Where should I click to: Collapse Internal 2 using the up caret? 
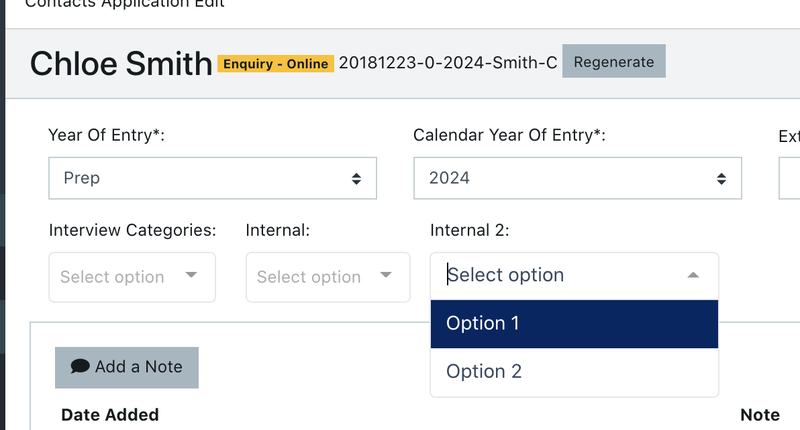pos(693,275)
